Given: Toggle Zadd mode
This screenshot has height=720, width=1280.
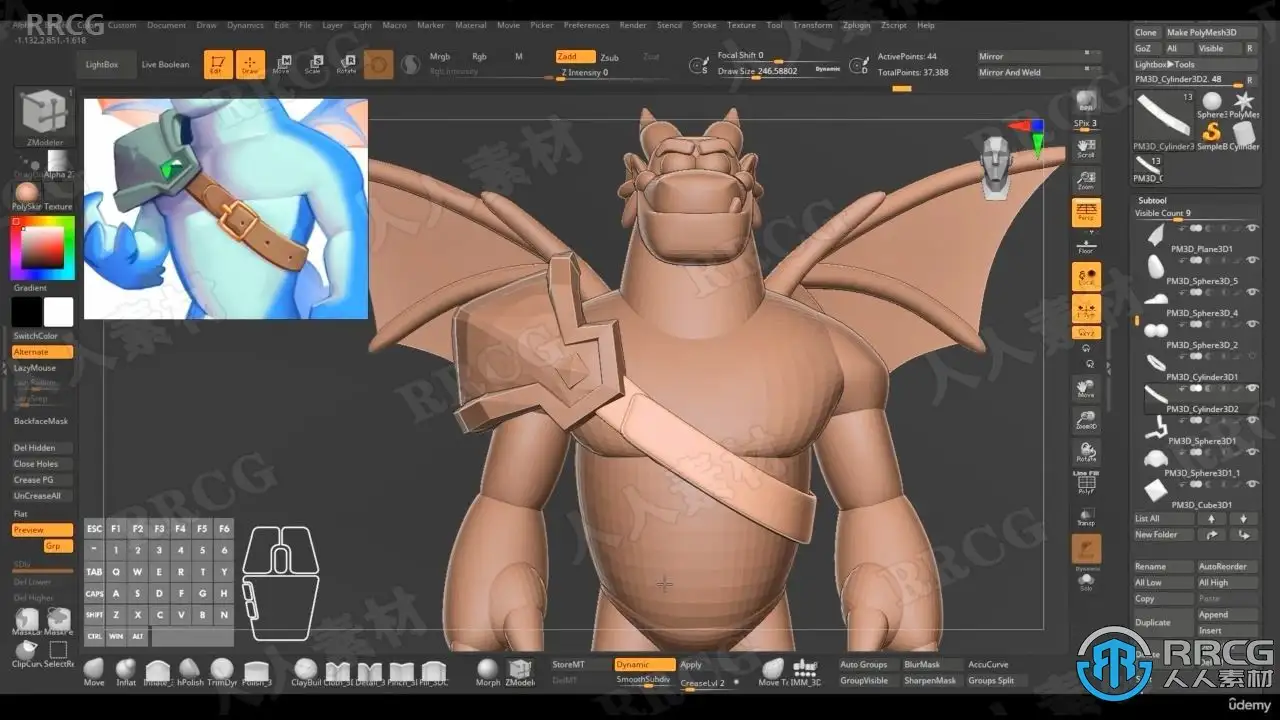Looking at the screenshot, I should click(575, 57).
